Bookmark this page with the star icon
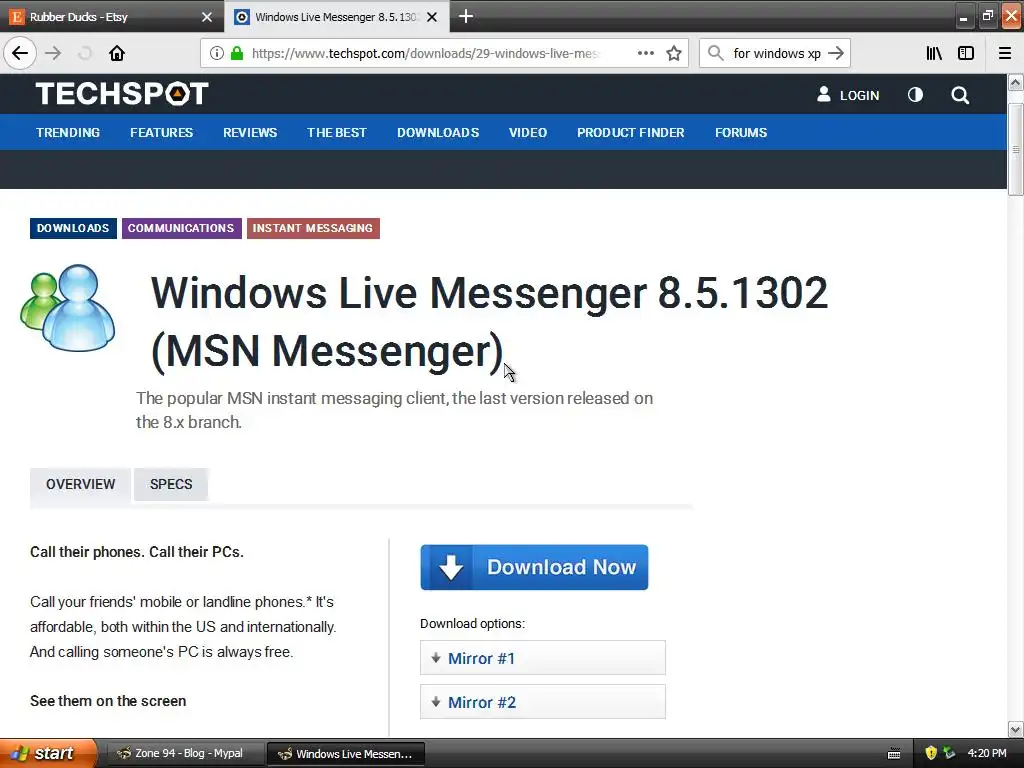1024x768 pixels. coord(674,54)
